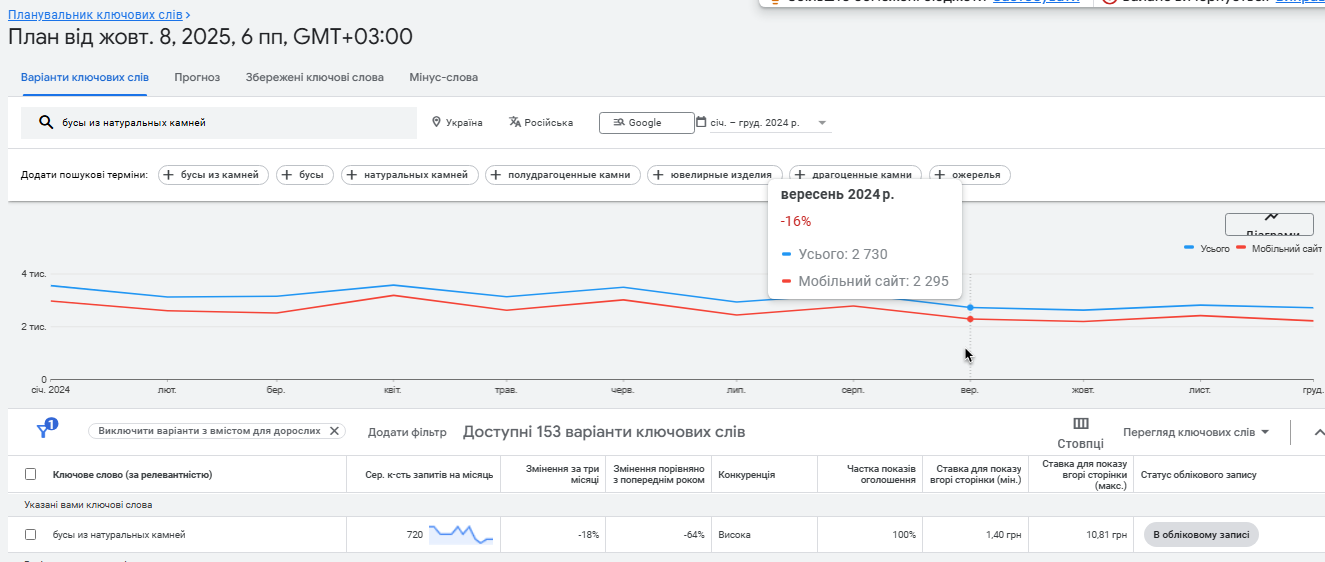Open the Діаграми chart type button
Viewport: 1325px width, 562px height.
click(x=1268, y=224)
